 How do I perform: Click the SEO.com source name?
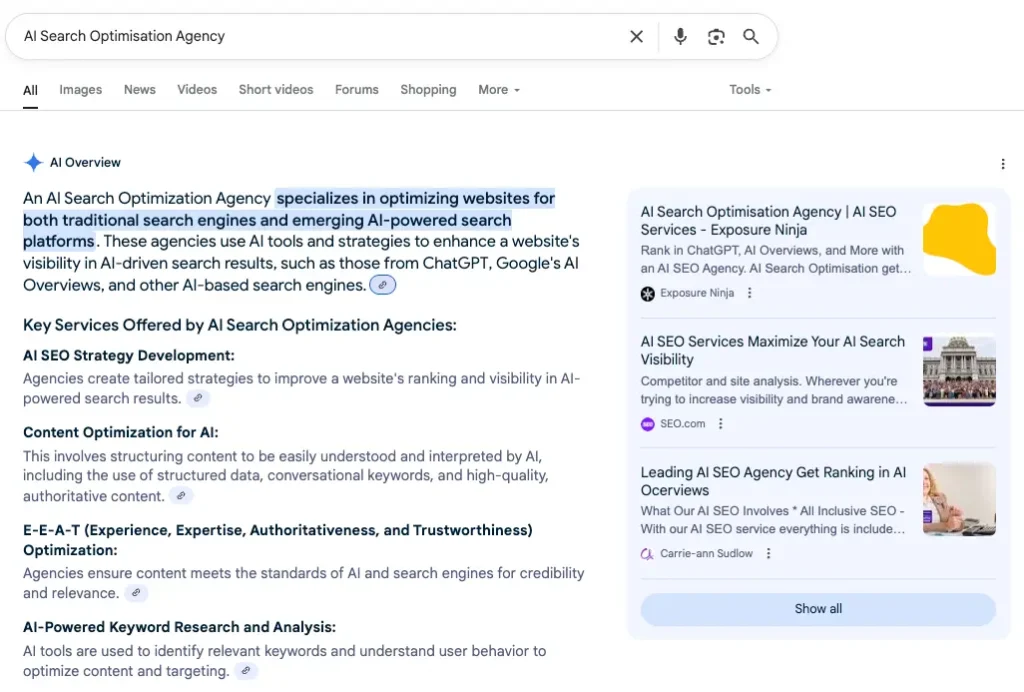[682, 424]
